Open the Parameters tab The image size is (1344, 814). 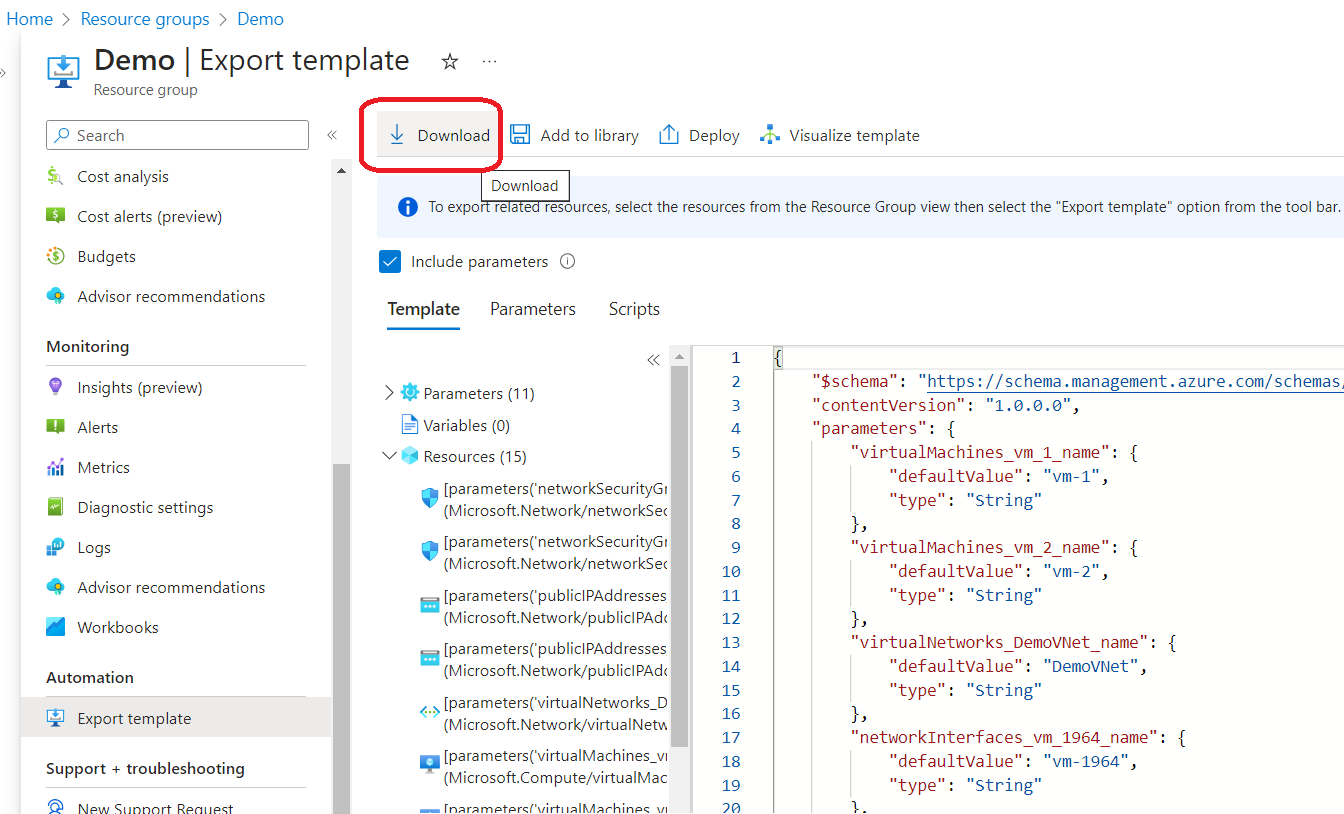[x=532, y=309]
